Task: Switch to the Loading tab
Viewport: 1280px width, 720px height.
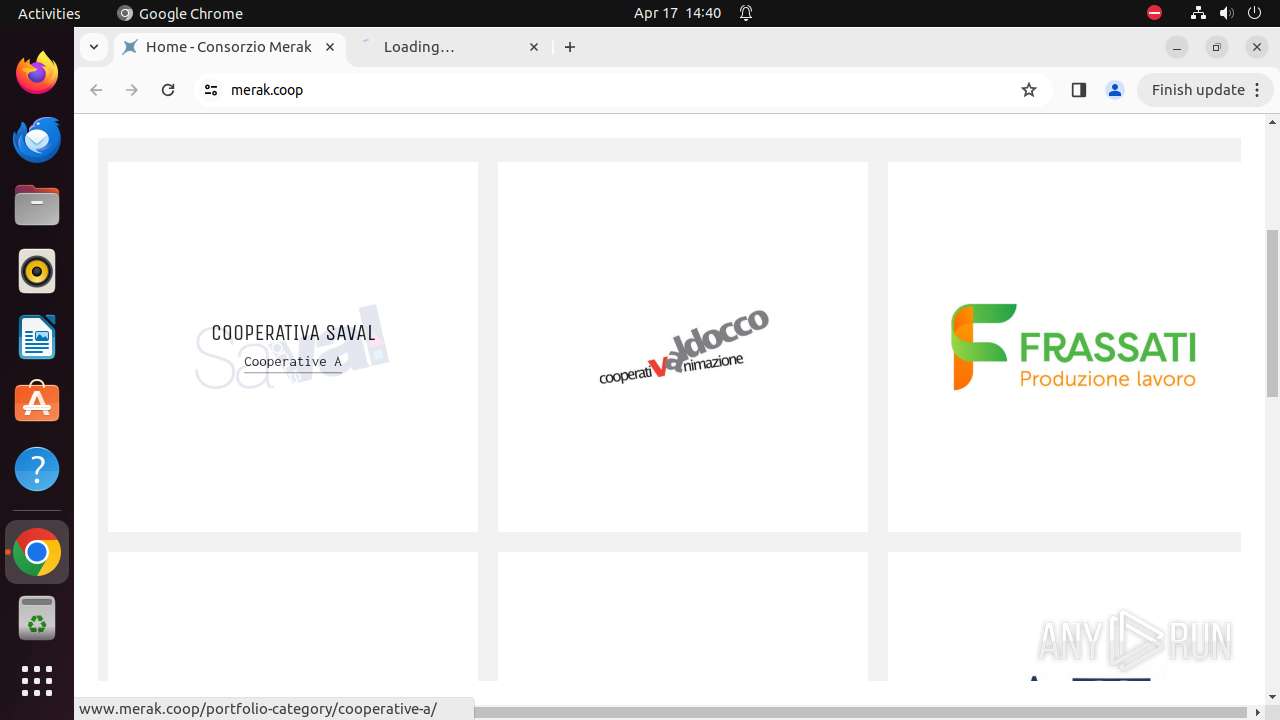Action: click(450, 47)
